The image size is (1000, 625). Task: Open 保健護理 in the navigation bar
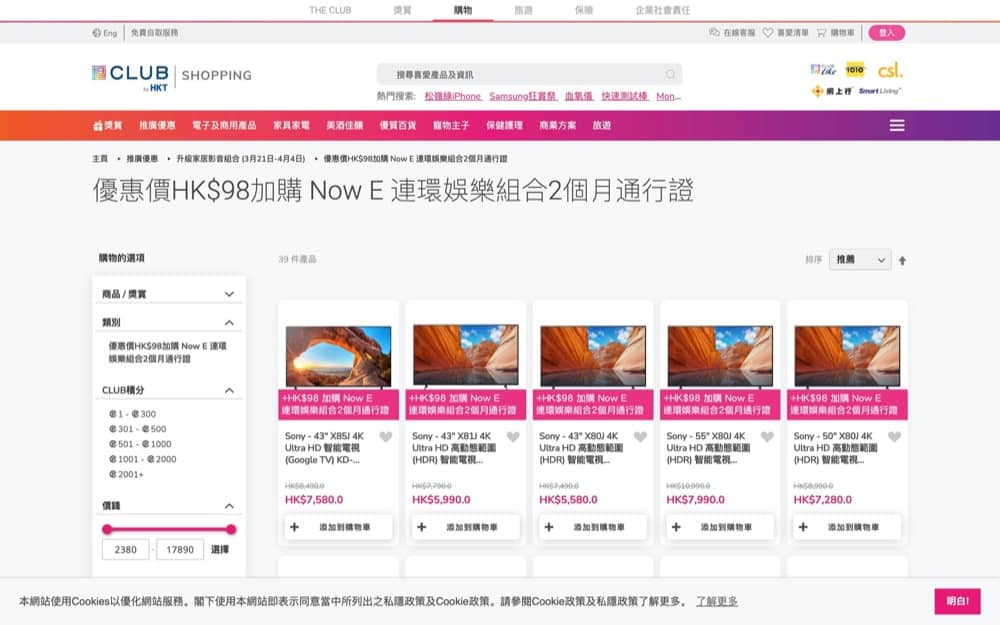(504, 126)
